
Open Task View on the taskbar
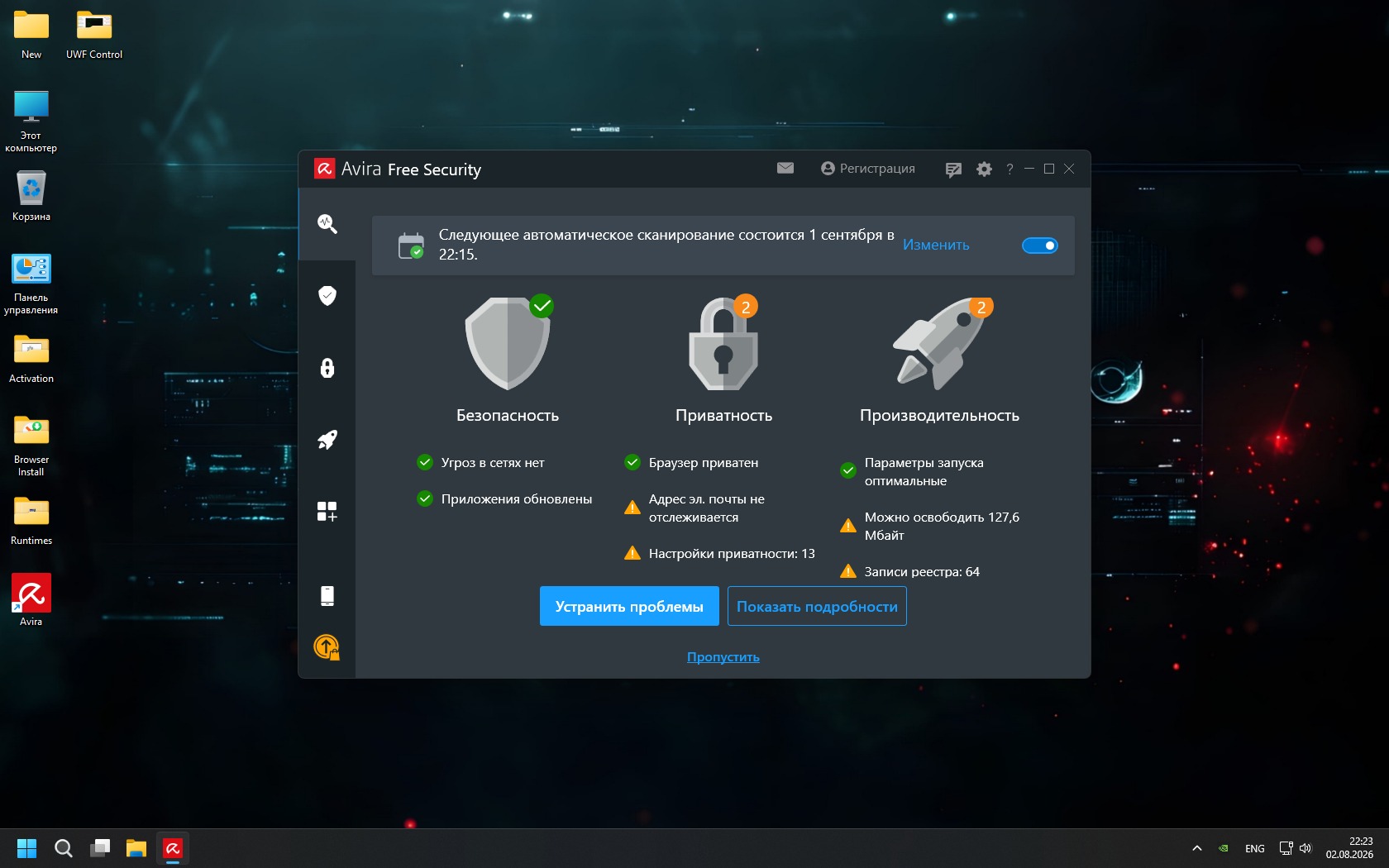tap(100, 848)
